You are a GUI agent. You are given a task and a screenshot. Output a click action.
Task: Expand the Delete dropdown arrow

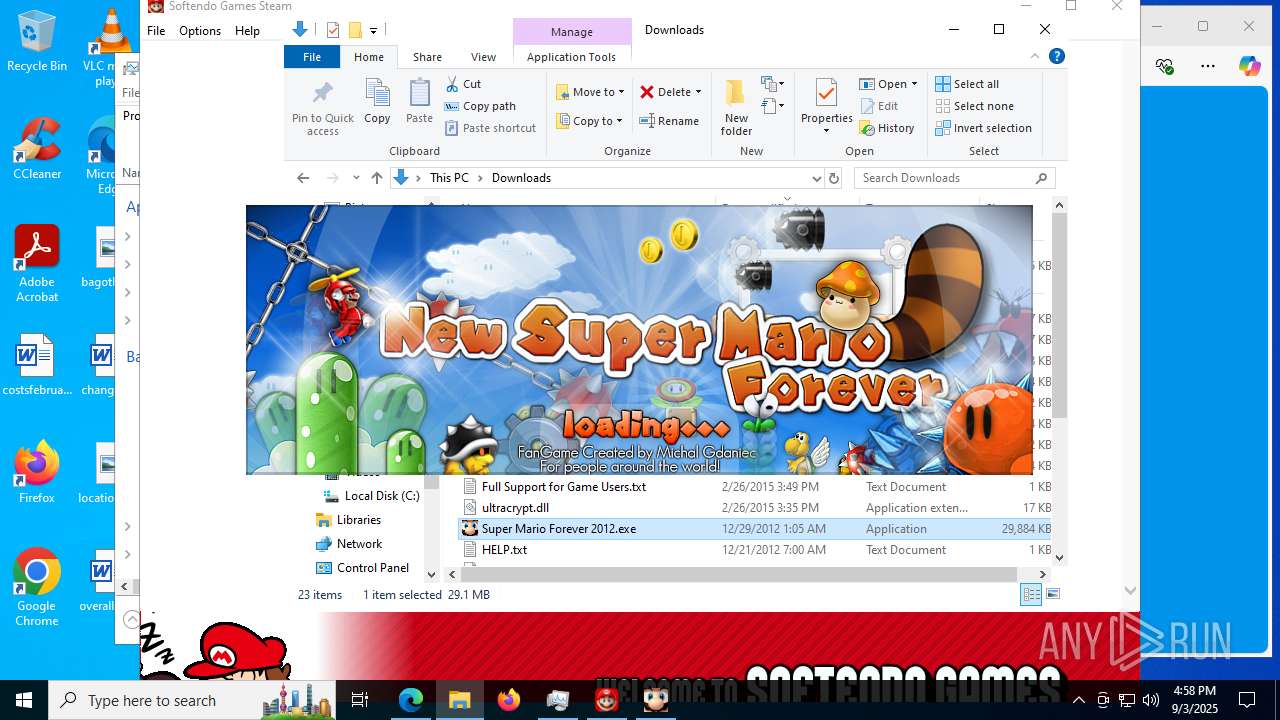698,92
